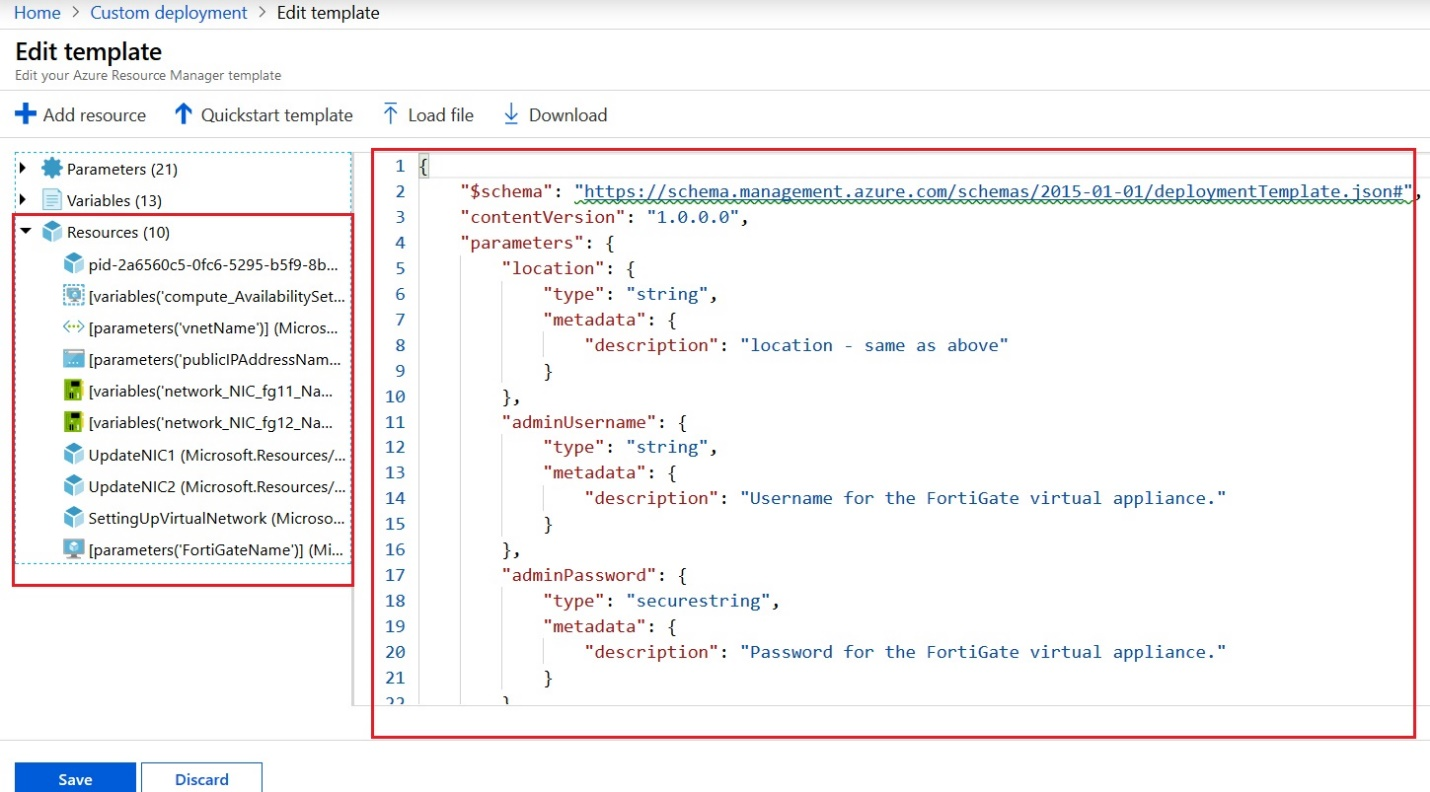Discard template changes
The image size is (1430, 792).
click(x=201, y=779)
